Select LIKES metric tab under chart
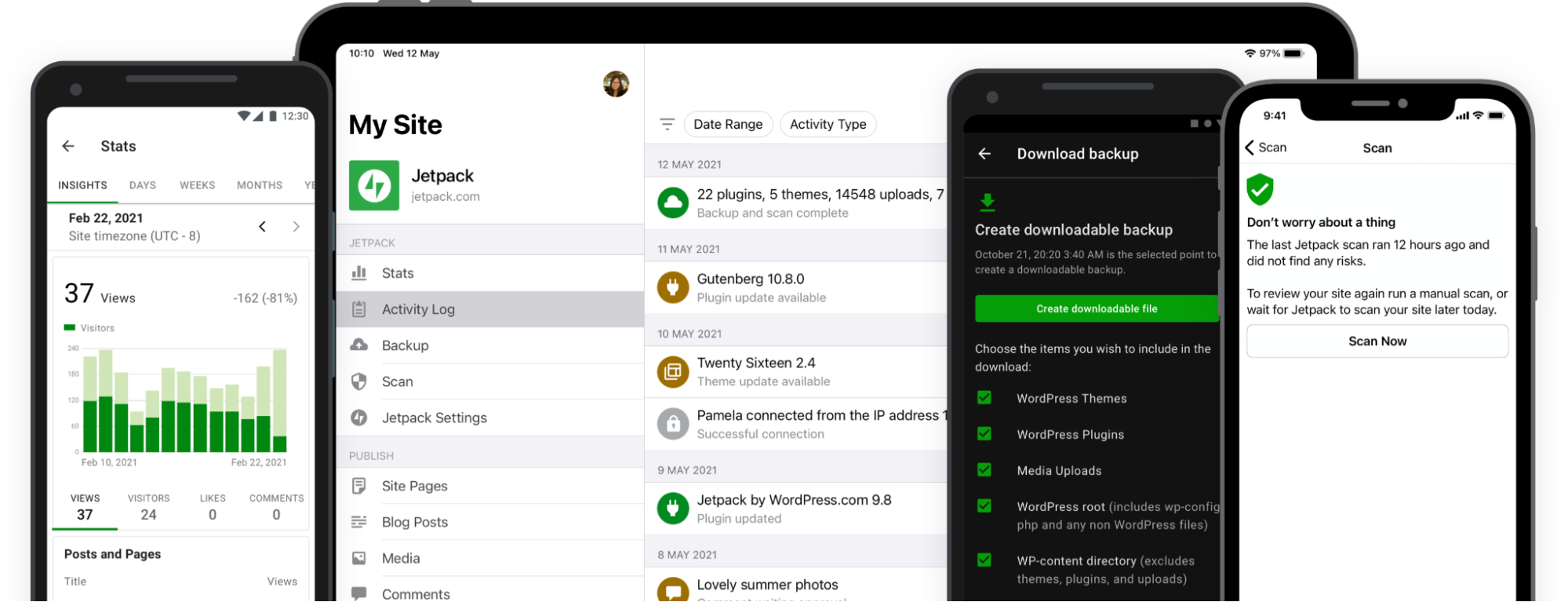 click(213, 508)
